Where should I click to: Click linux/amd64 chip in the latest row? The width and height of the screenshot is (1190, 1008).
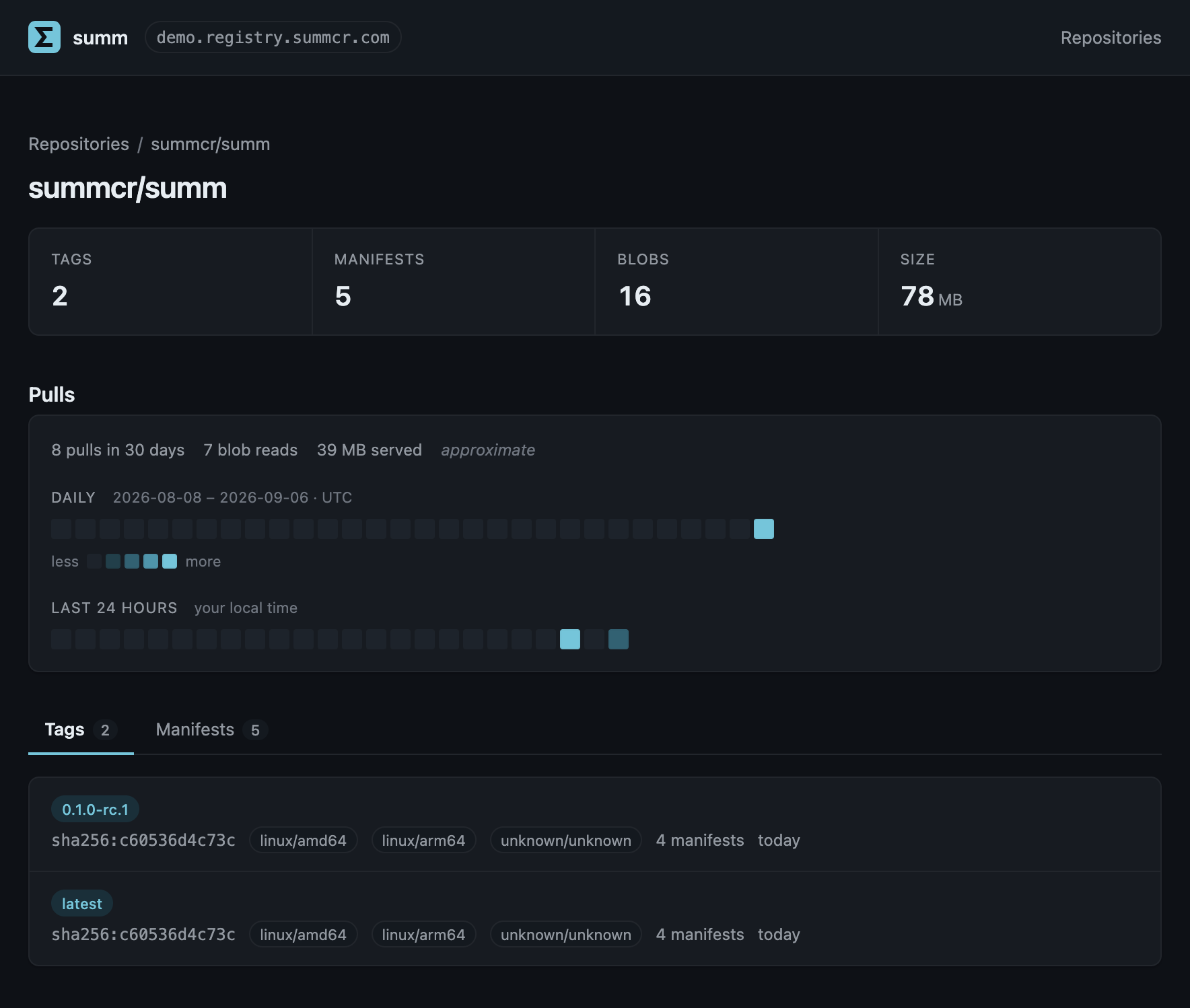tap(303, 935)
